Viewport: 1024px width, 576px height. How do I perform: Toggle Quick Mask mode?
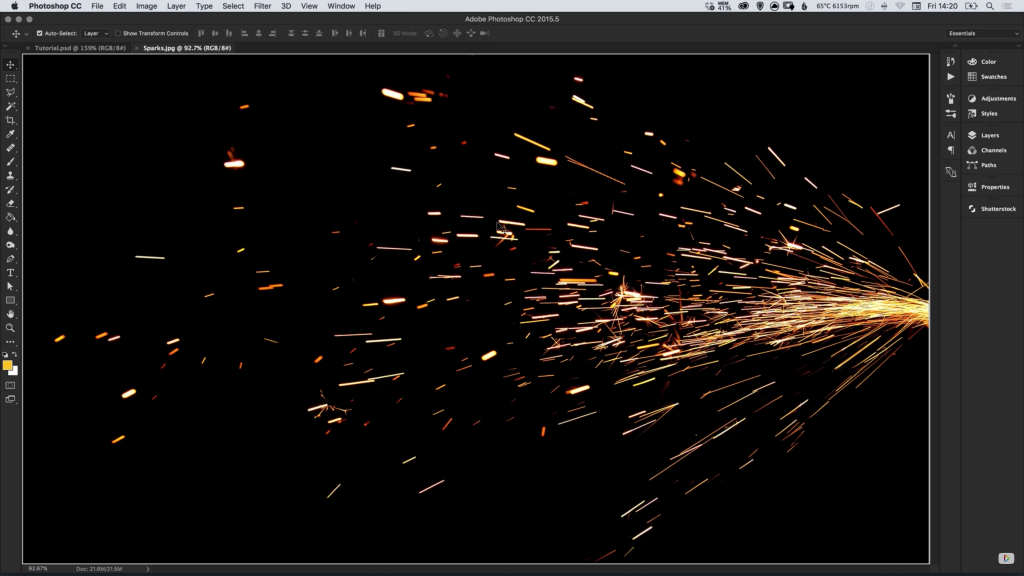(10, 385)
